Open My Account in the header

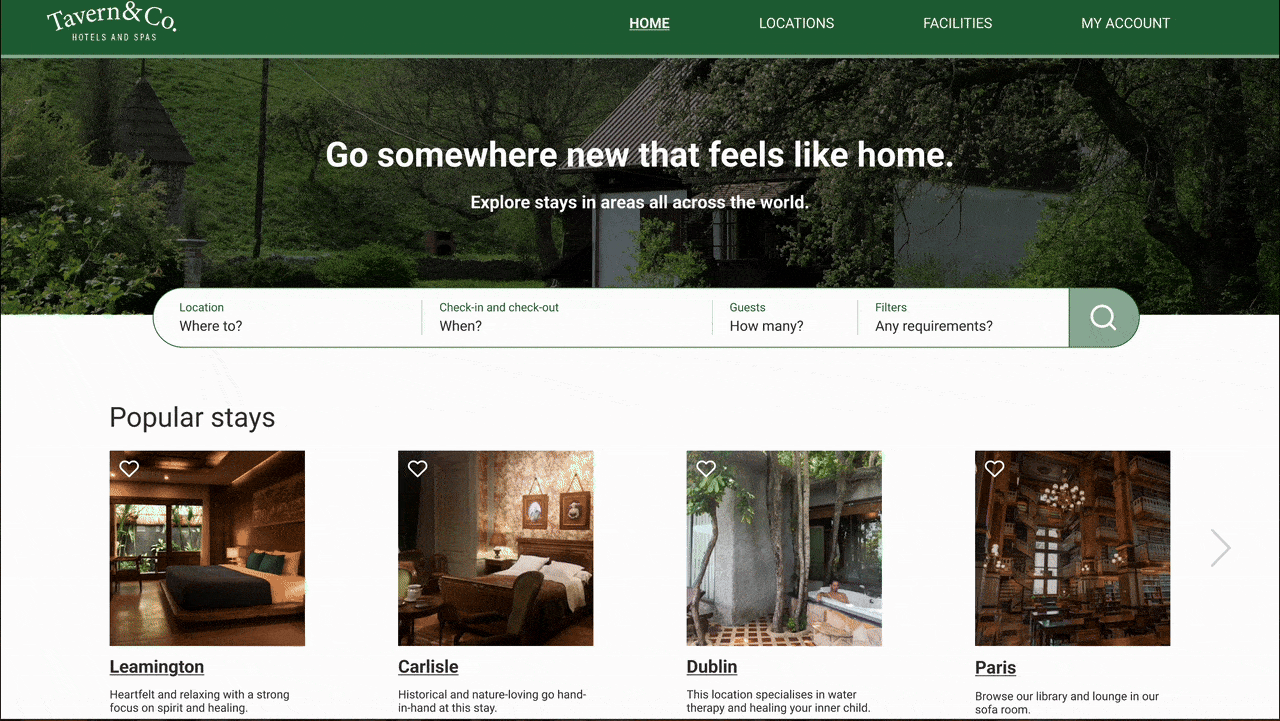(1125, 23)
